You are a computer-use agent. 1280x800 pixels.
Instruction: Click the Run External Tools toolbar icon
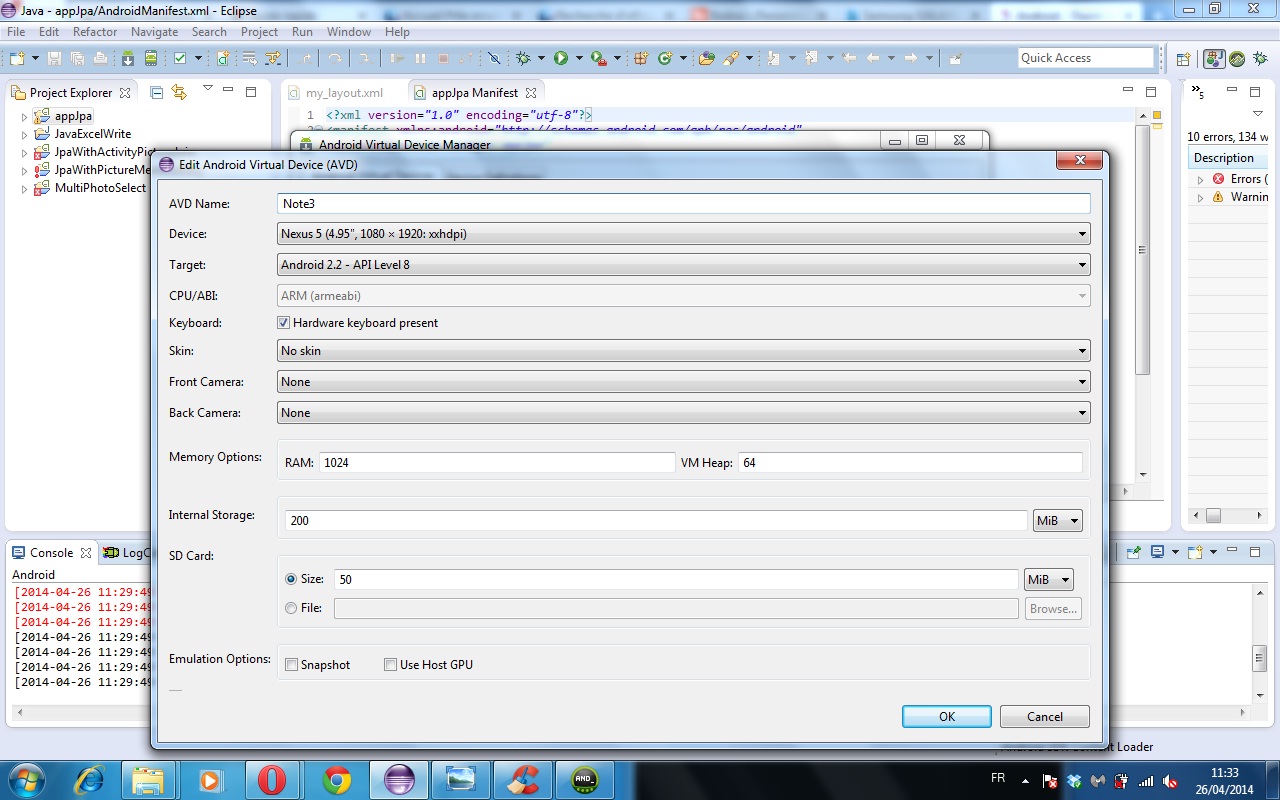click(x=598, y=59)
